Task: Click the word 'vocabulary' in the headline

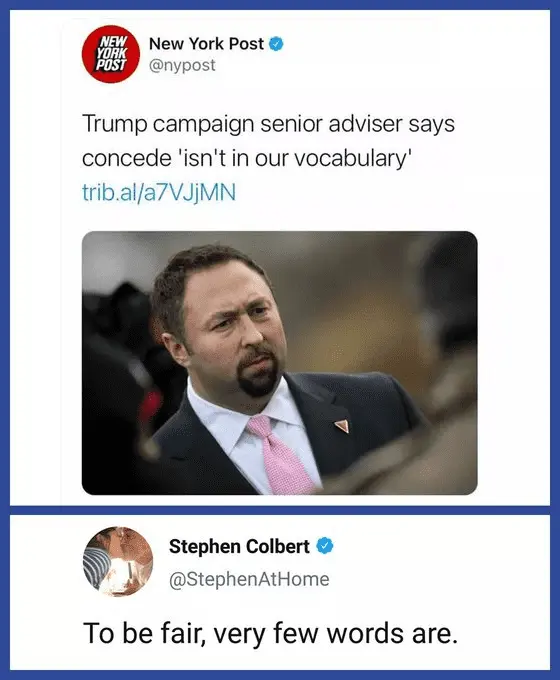Action: (x=350, y=159)
